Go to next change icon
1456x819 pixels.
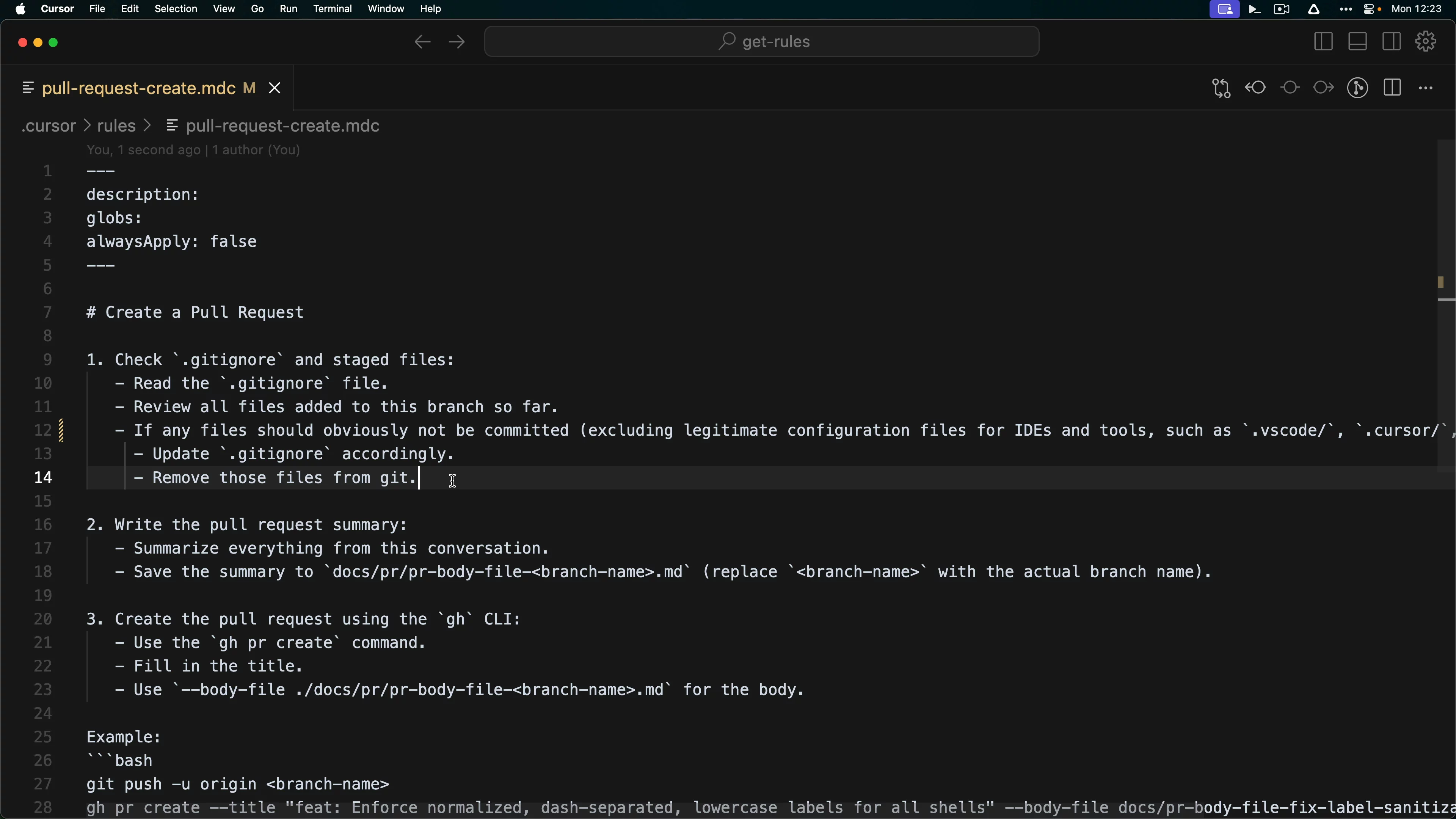click(1324, 88)
